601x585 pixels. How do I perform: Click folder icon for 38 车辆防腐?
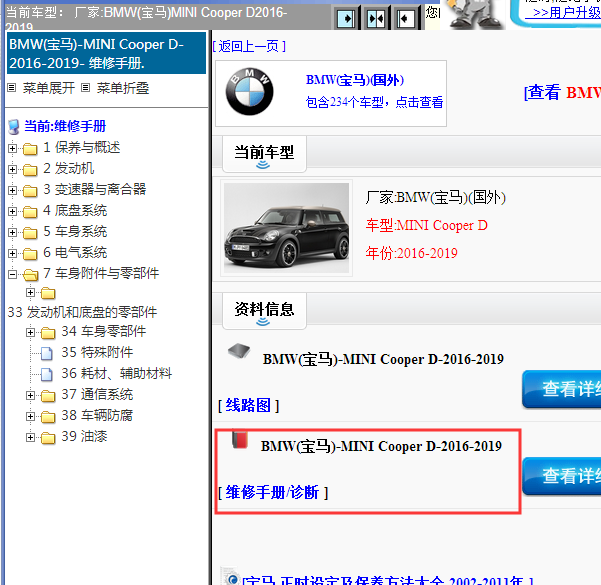point(48,417)
